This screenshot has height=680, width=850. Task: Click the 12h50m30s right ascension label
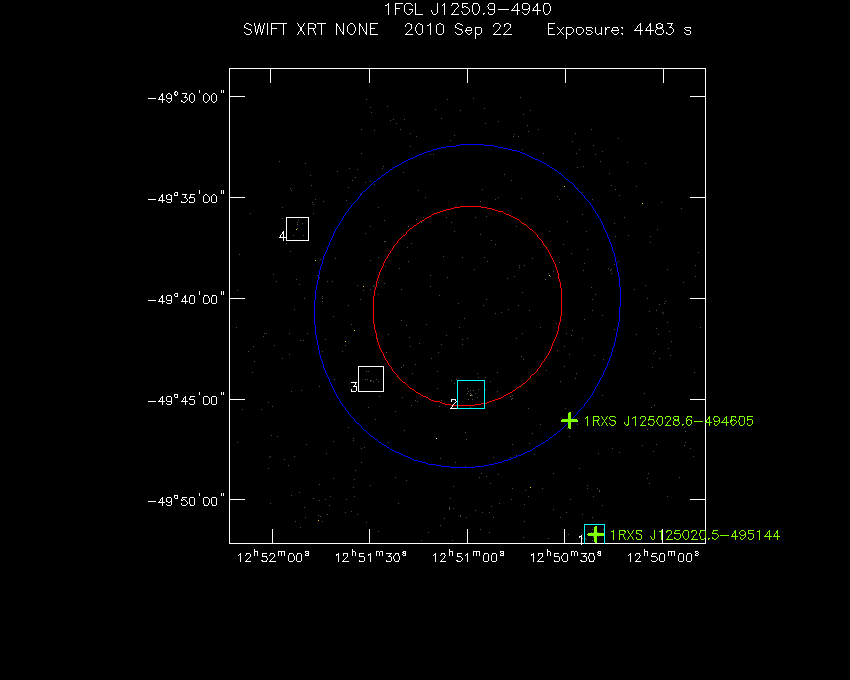(x=565, y=557)
